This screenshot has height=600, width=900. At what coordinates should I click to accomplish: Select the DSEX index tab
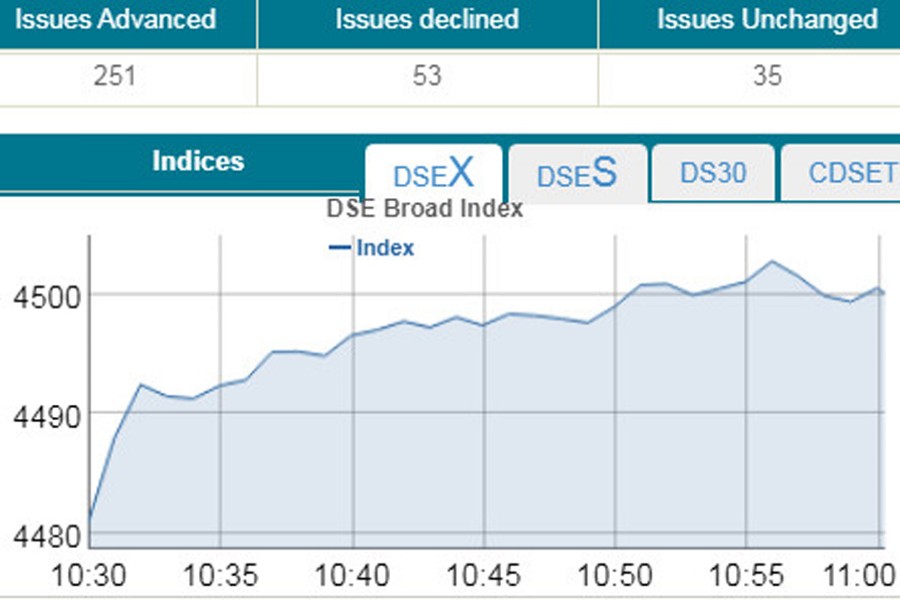point(432,174)
